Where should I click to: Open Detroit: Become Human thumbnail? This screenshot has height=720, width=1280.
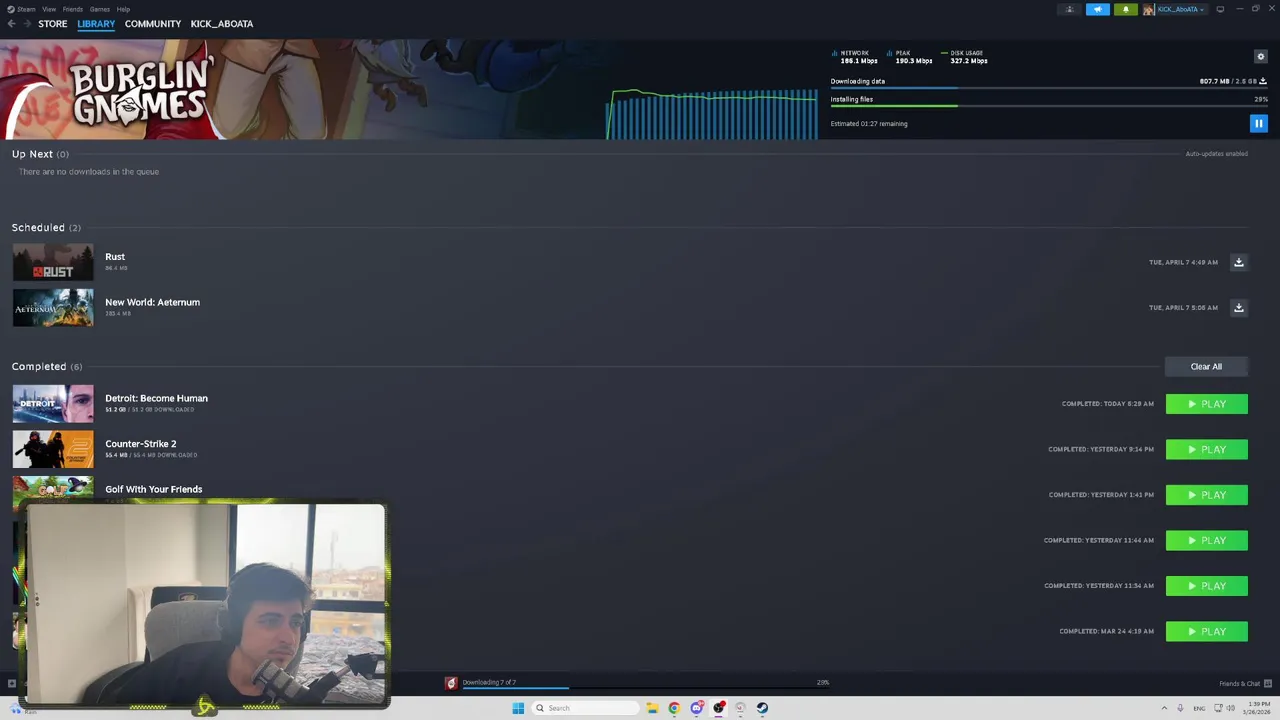click(53, 404)
